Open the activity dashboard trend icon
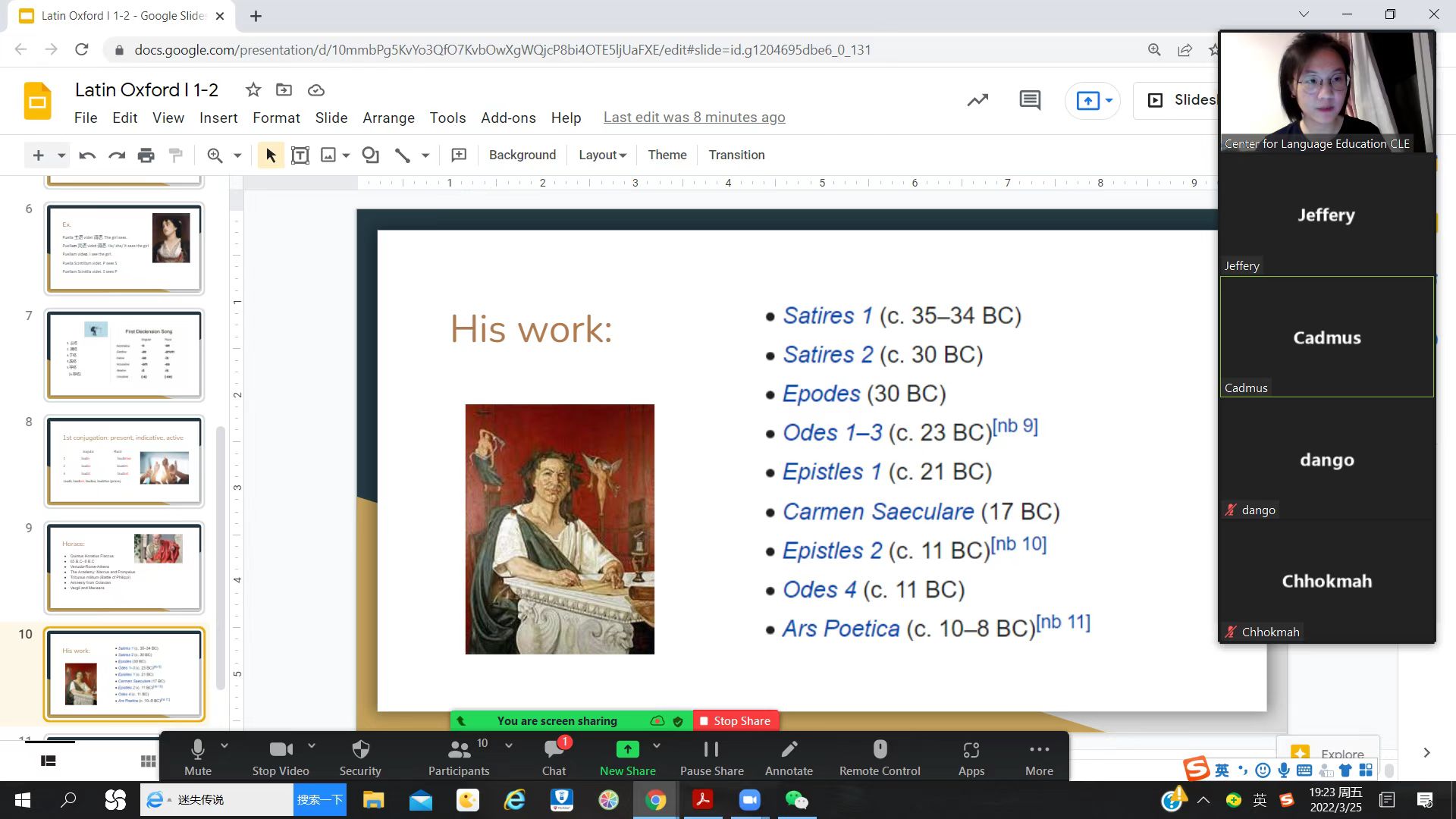Screen dimensions: 1456x819 tap(977, 100)
